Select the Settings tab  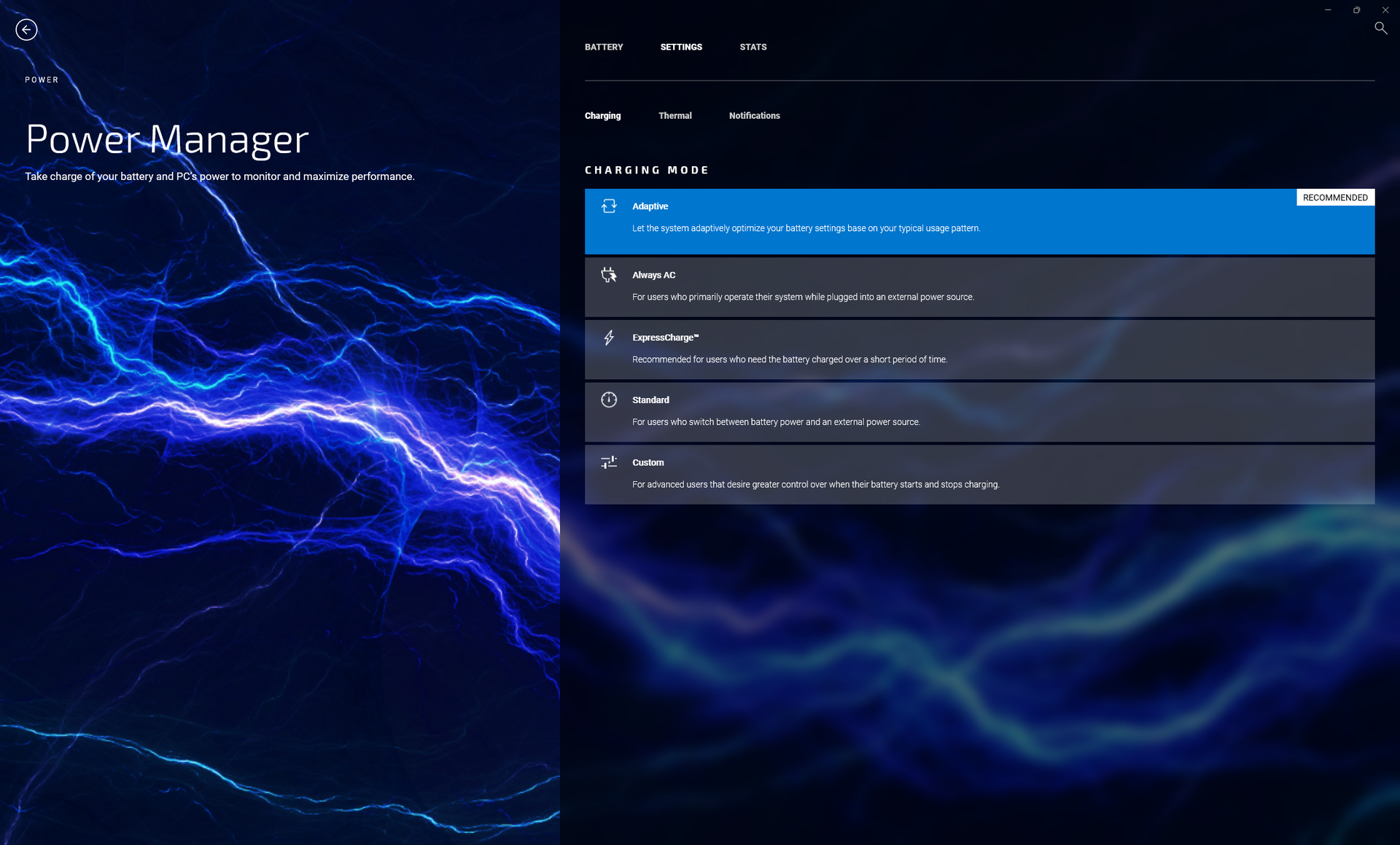(x=681, y=47)
